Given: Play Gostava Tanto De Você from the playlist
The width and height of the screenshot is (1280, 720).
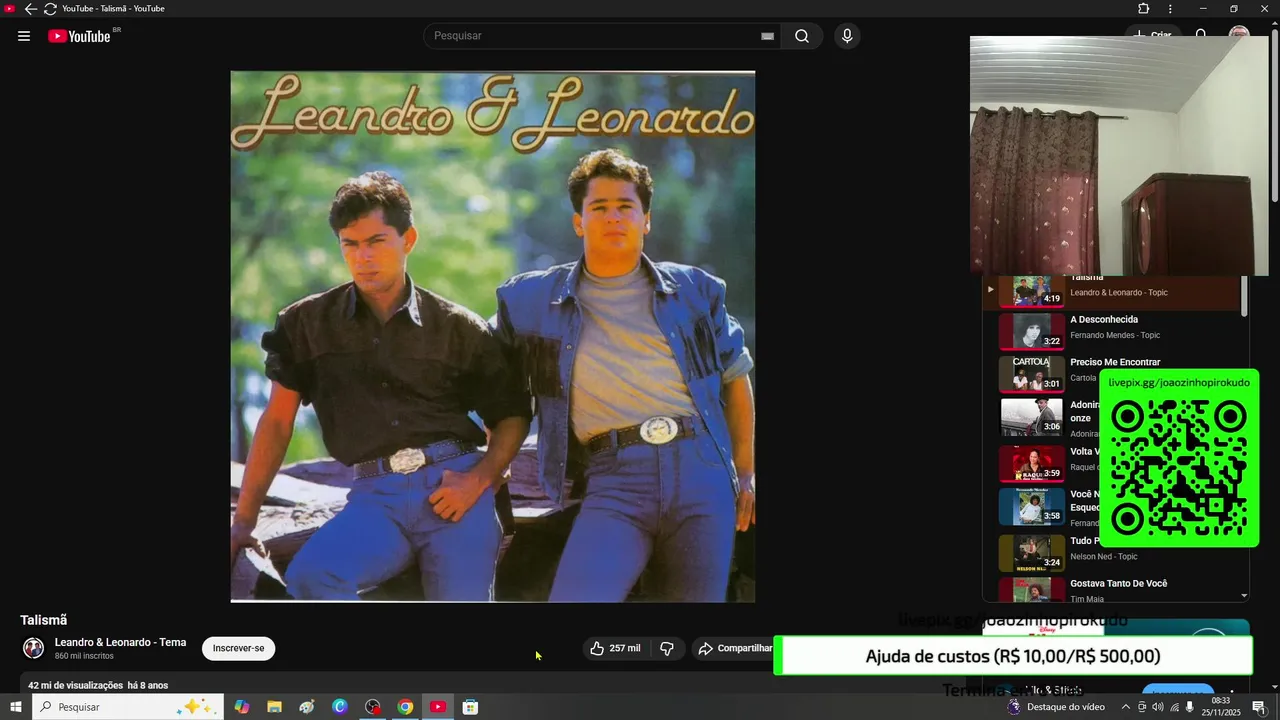Looking at the screenshot, I should [x=1119, y=583].
